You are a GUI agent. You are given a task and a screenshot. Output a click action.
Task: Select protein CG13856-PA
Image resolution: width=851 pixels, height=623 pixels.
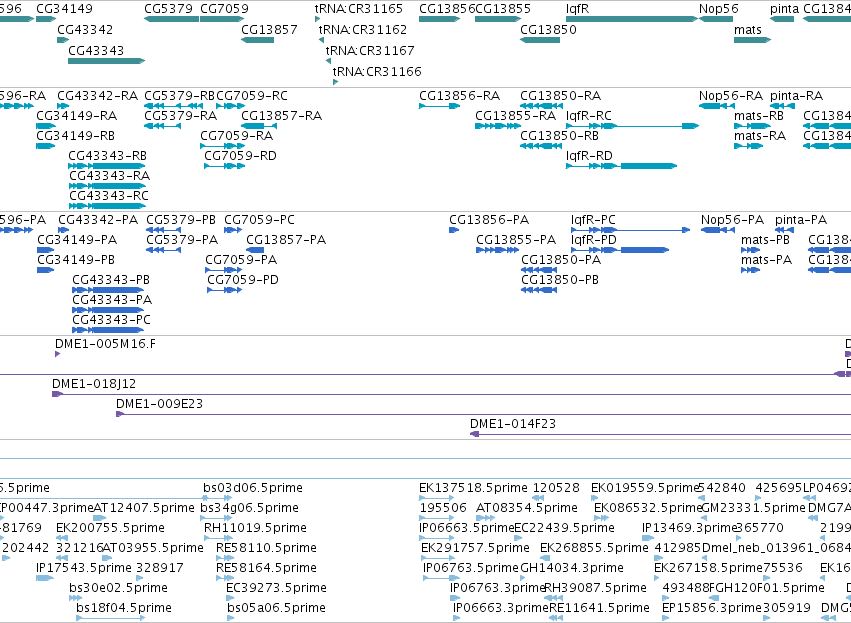(x=454, y=230)
